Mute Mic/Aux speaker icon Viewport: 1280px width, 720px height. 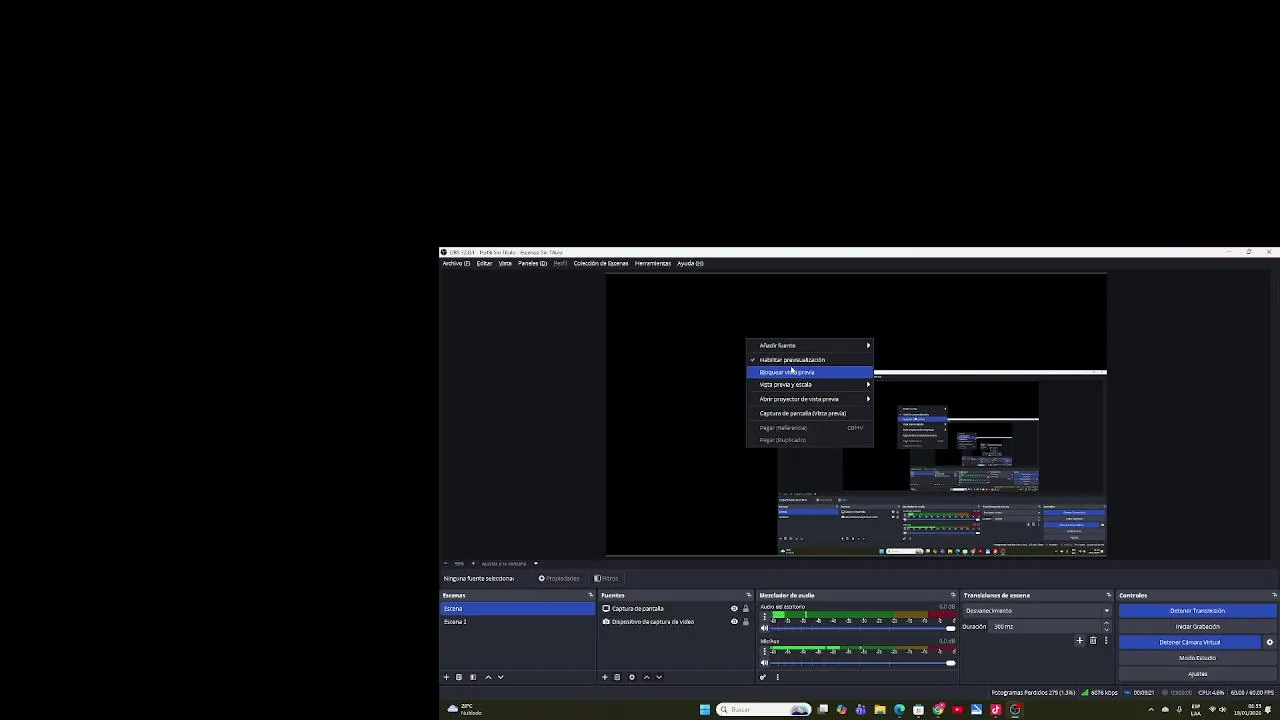[765, 662]
